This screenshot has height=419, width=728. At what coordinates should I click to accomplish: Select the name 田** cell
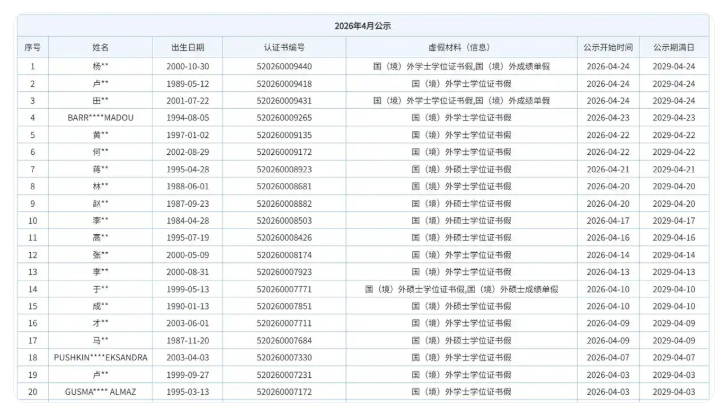(100, 100)
